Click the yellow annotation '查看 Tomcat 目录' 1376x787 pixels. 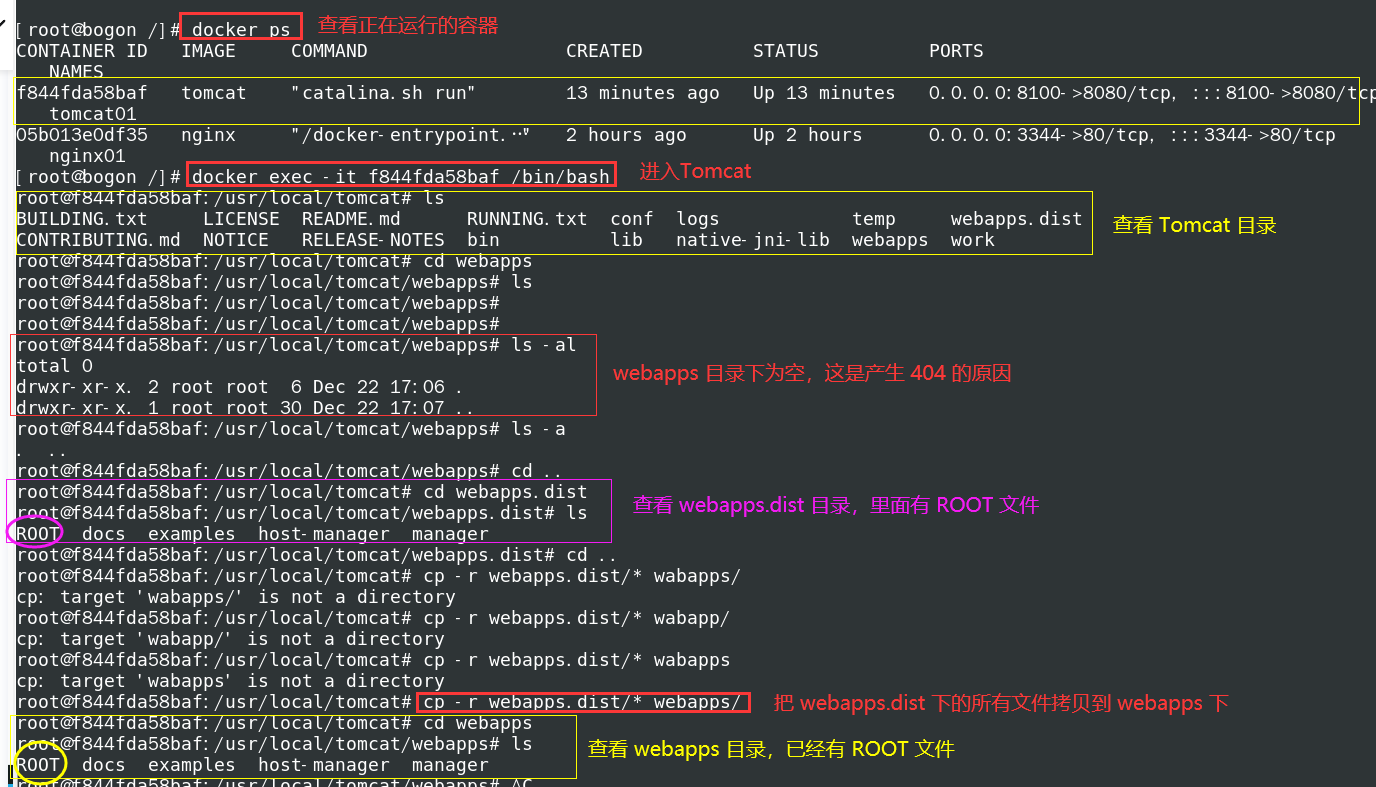(1194, 225)
